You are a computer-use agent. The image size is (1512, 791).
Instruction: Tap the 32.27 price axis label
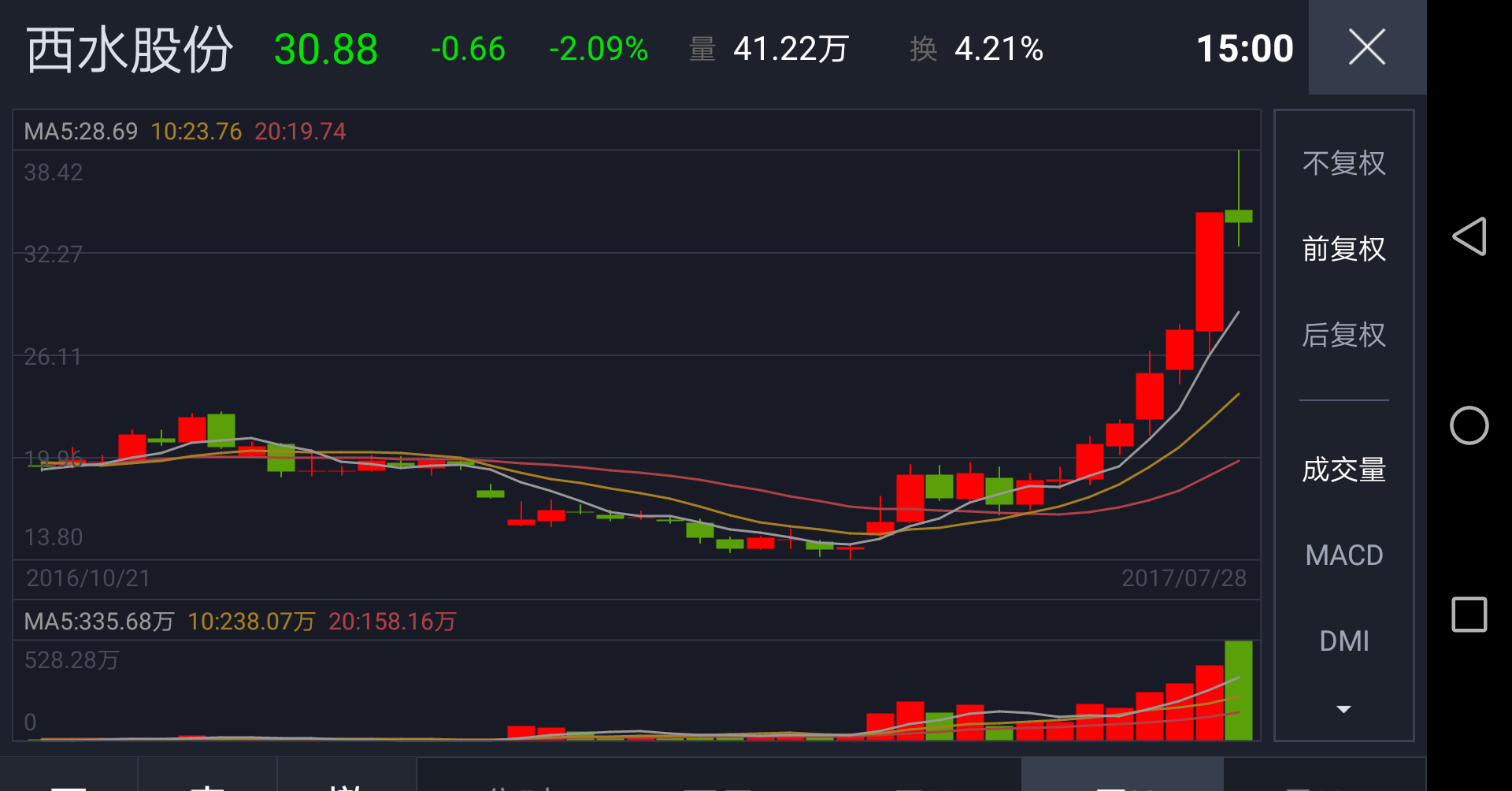point(54,254)
